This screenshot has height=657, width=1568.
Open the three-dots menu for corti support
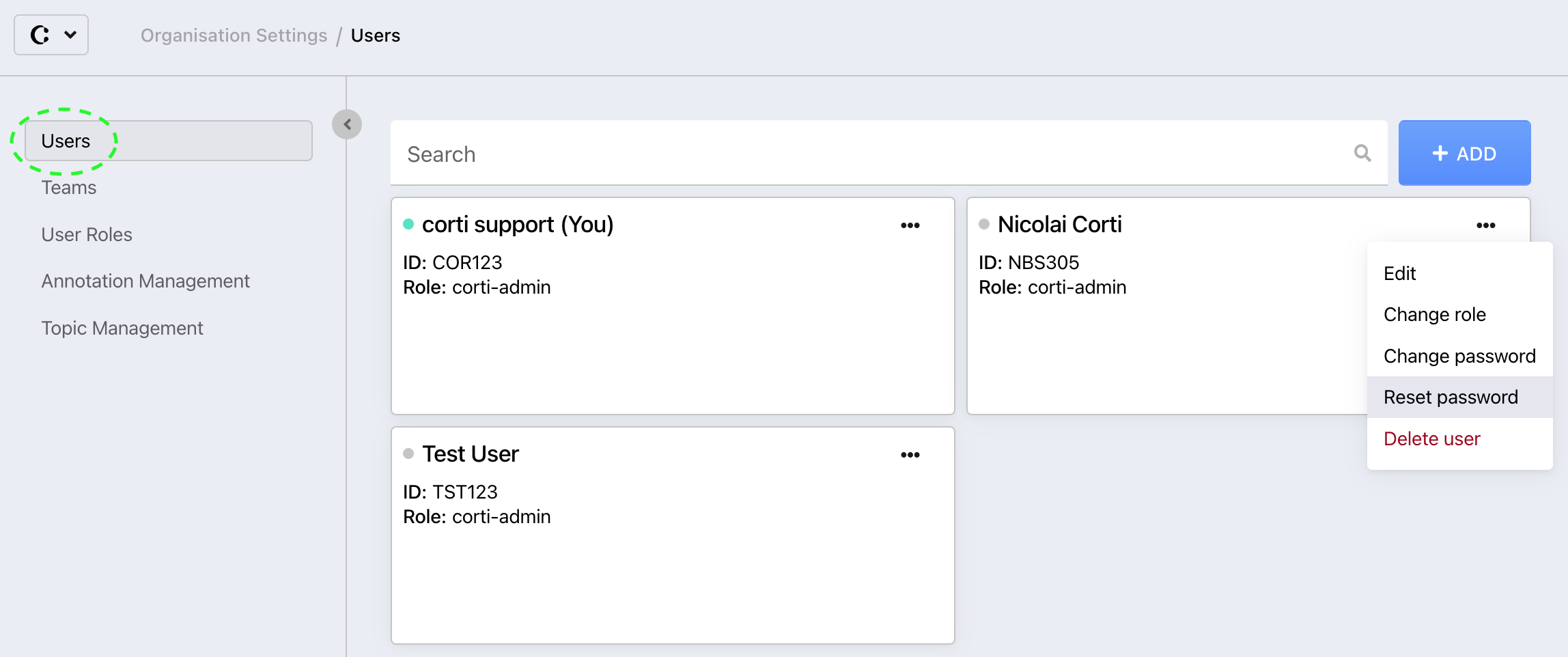pos(910,225)
